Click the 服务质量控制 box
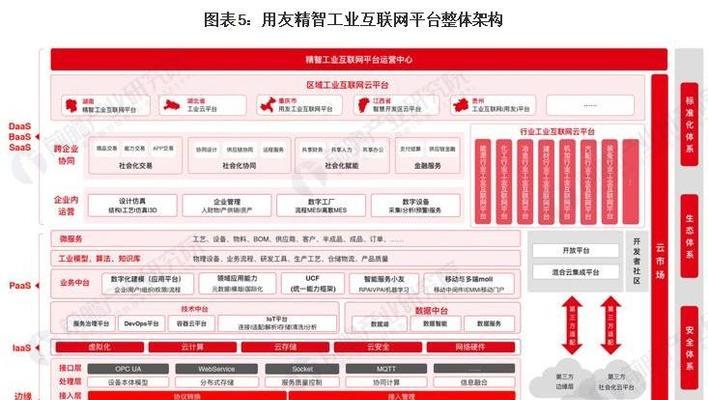Screen dimensions: 708x400 point(302,382)
